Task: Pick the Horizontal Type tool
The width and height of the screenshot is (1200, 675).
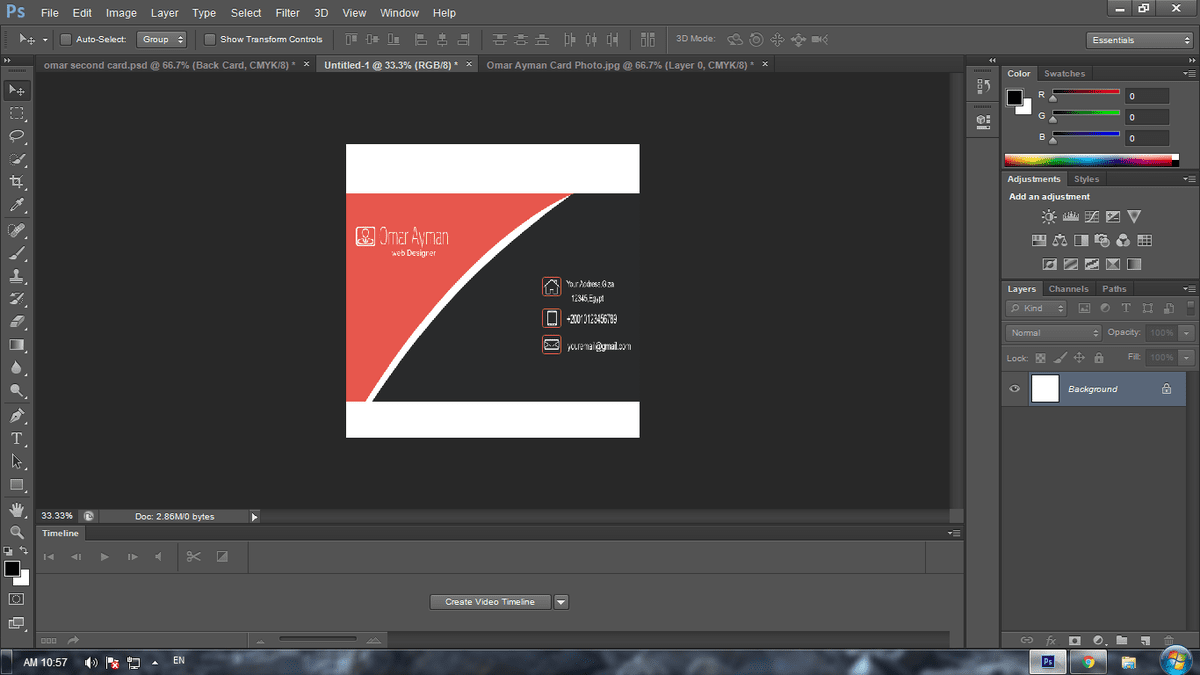Action: click(x=17, y=438)
